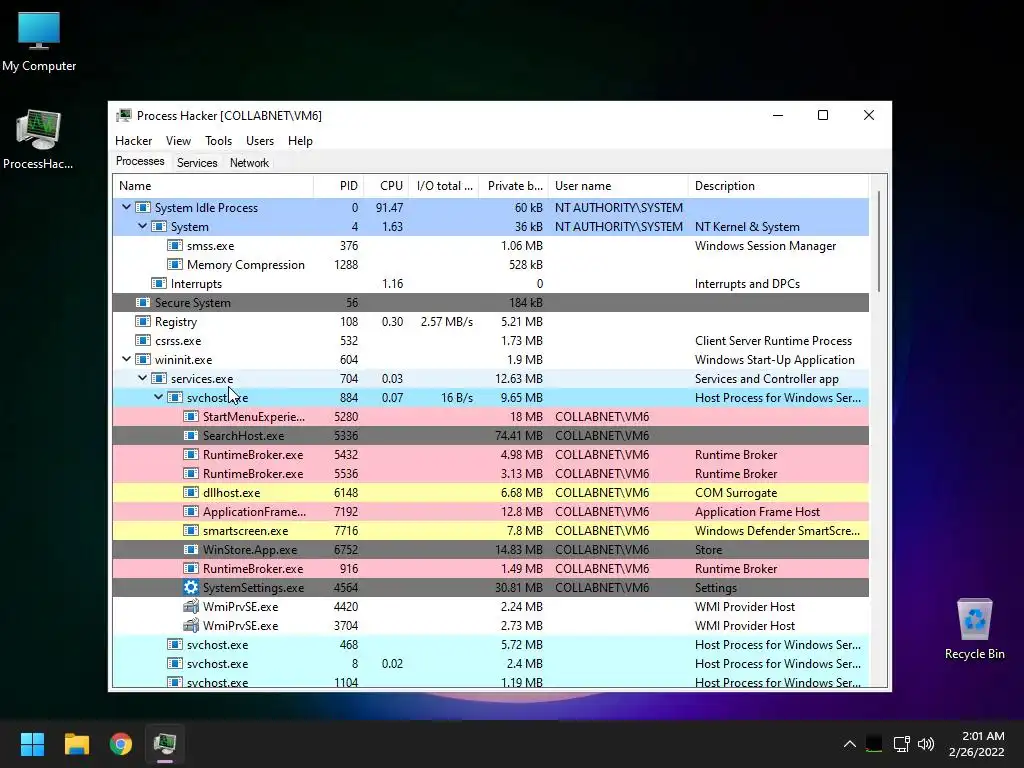Viewport: 1024px width, 768px height.
Task: Launch Google Chrome from the taskbar
Action: click(121, 743)
